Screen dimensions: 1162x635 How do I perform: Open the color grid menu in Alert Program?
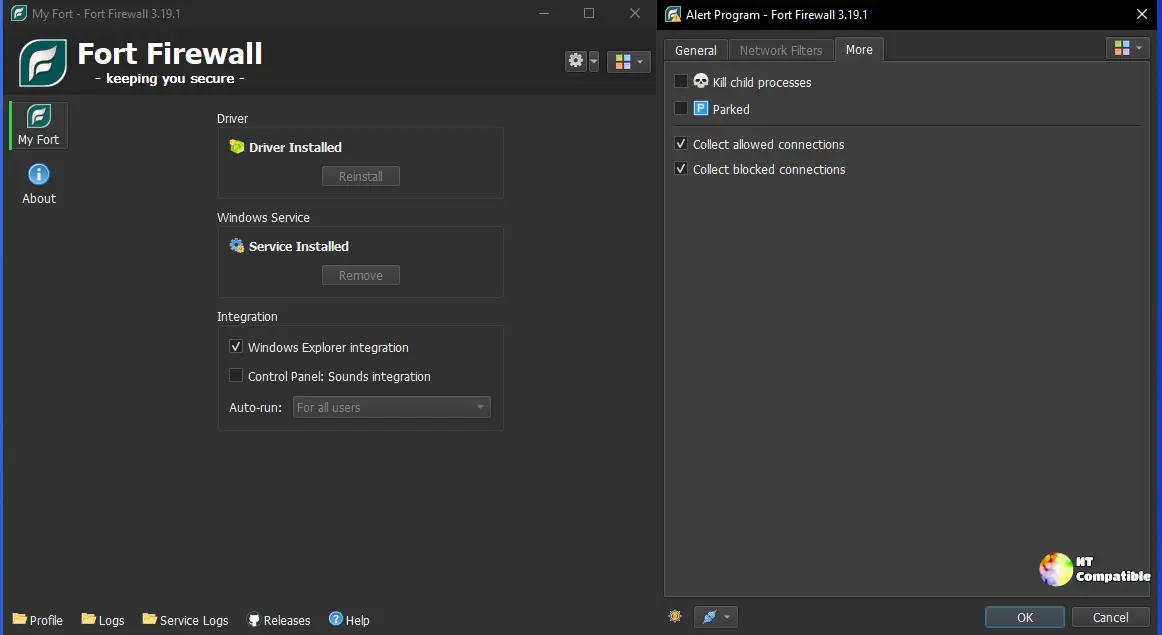tap(1127, 48)
